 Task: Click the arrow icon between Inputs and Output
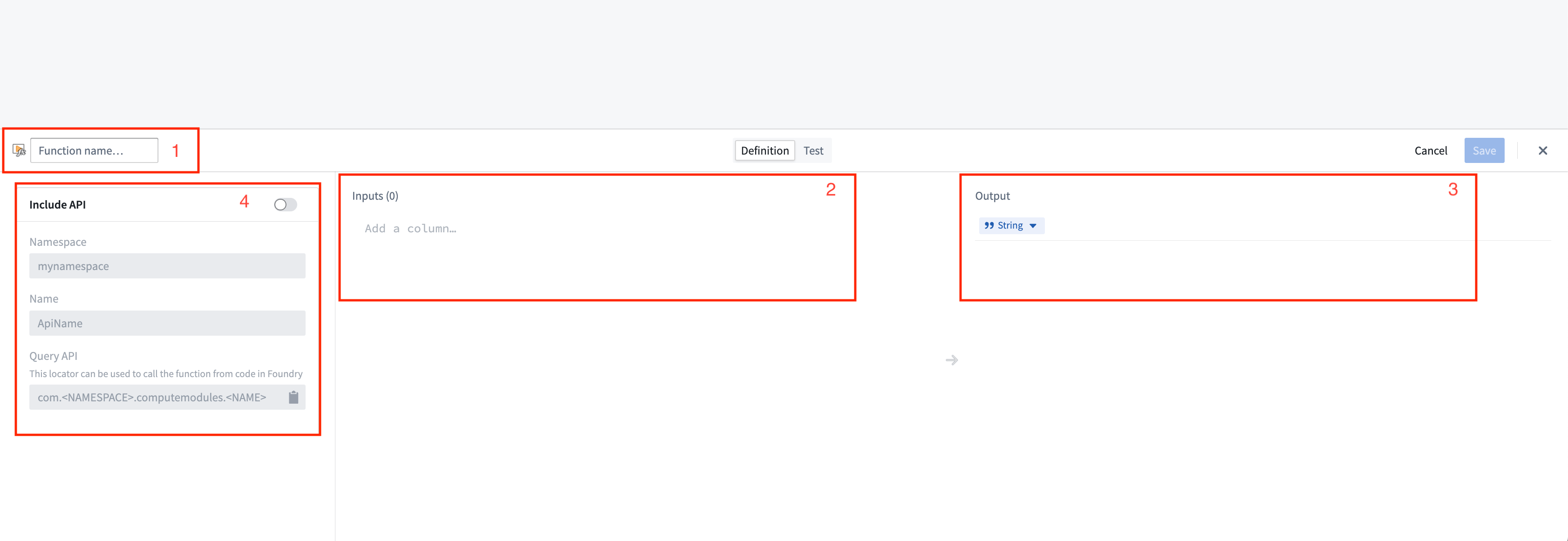[951, 359]
